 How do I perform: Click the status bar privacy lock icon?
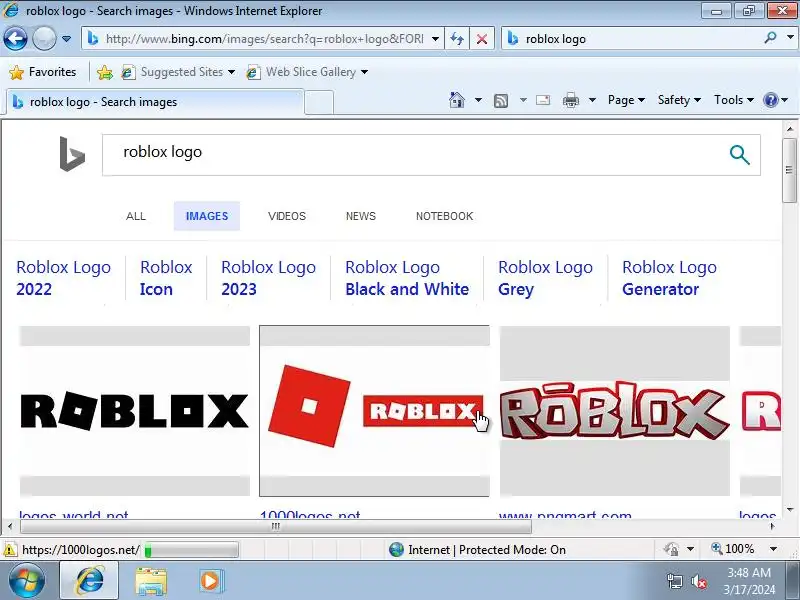(x=671, y=549)
